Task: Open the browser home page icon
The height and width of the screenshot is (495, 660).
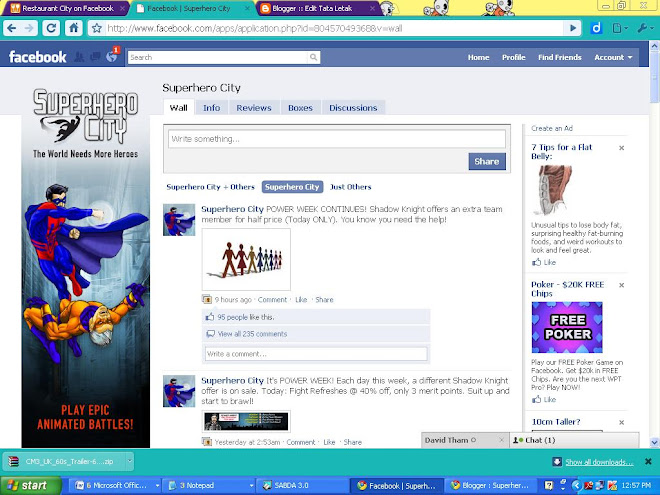Action: click(x=73, y=28)
